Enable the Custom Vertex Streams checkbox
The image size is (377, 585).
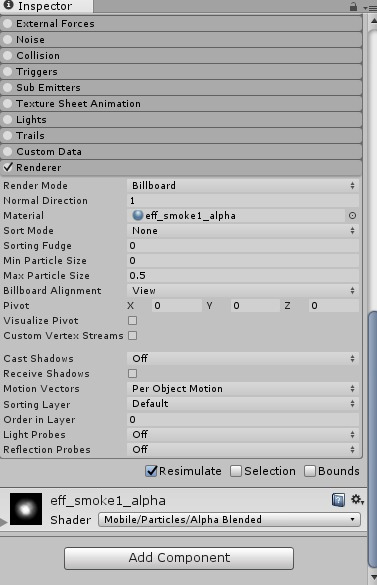click(132, 335)
